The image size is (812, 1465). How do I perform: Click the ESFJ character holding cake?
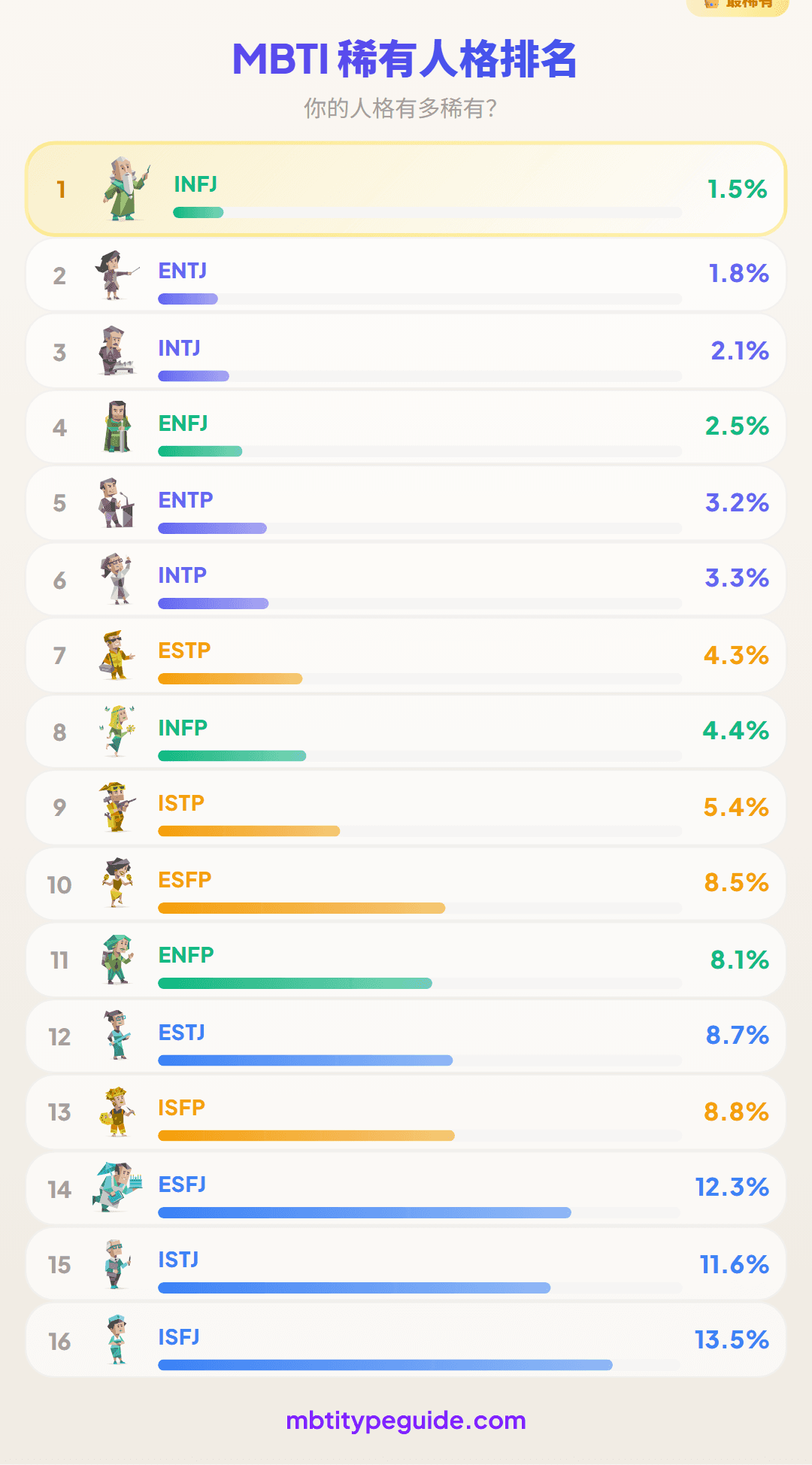tap(117, 1187)
